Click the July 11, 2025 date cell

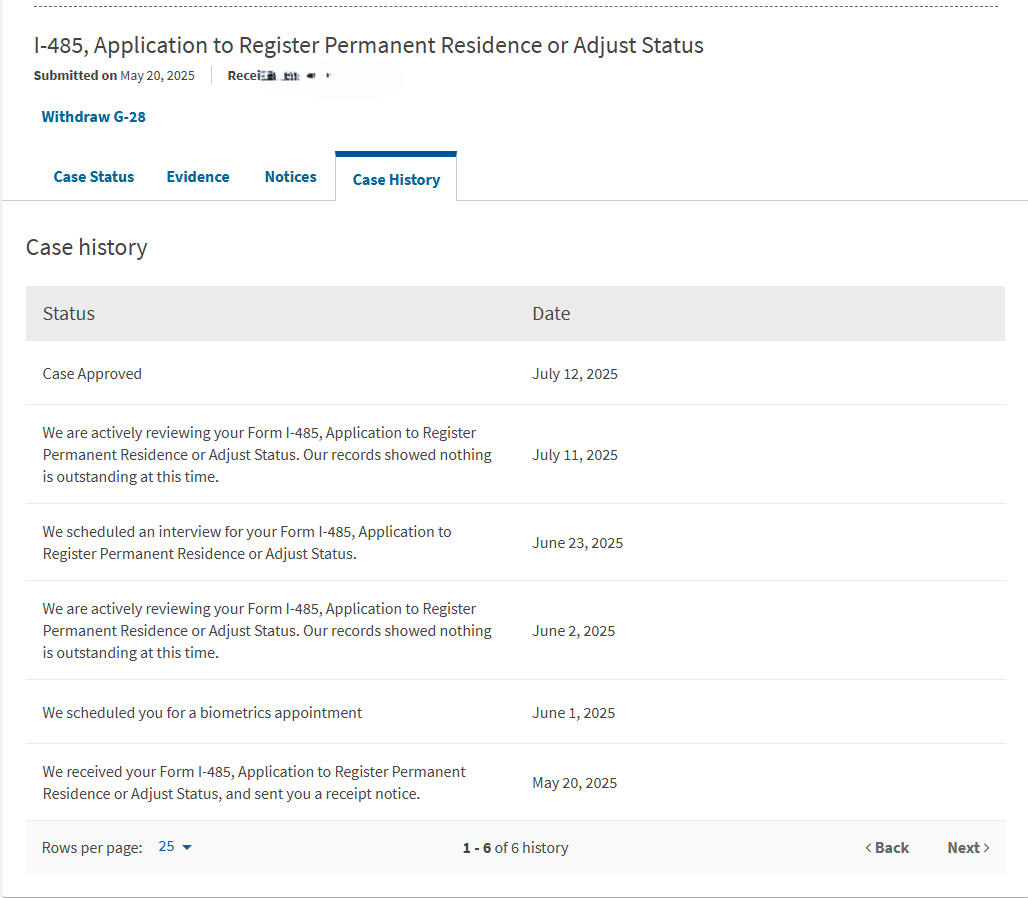[575, 455]
